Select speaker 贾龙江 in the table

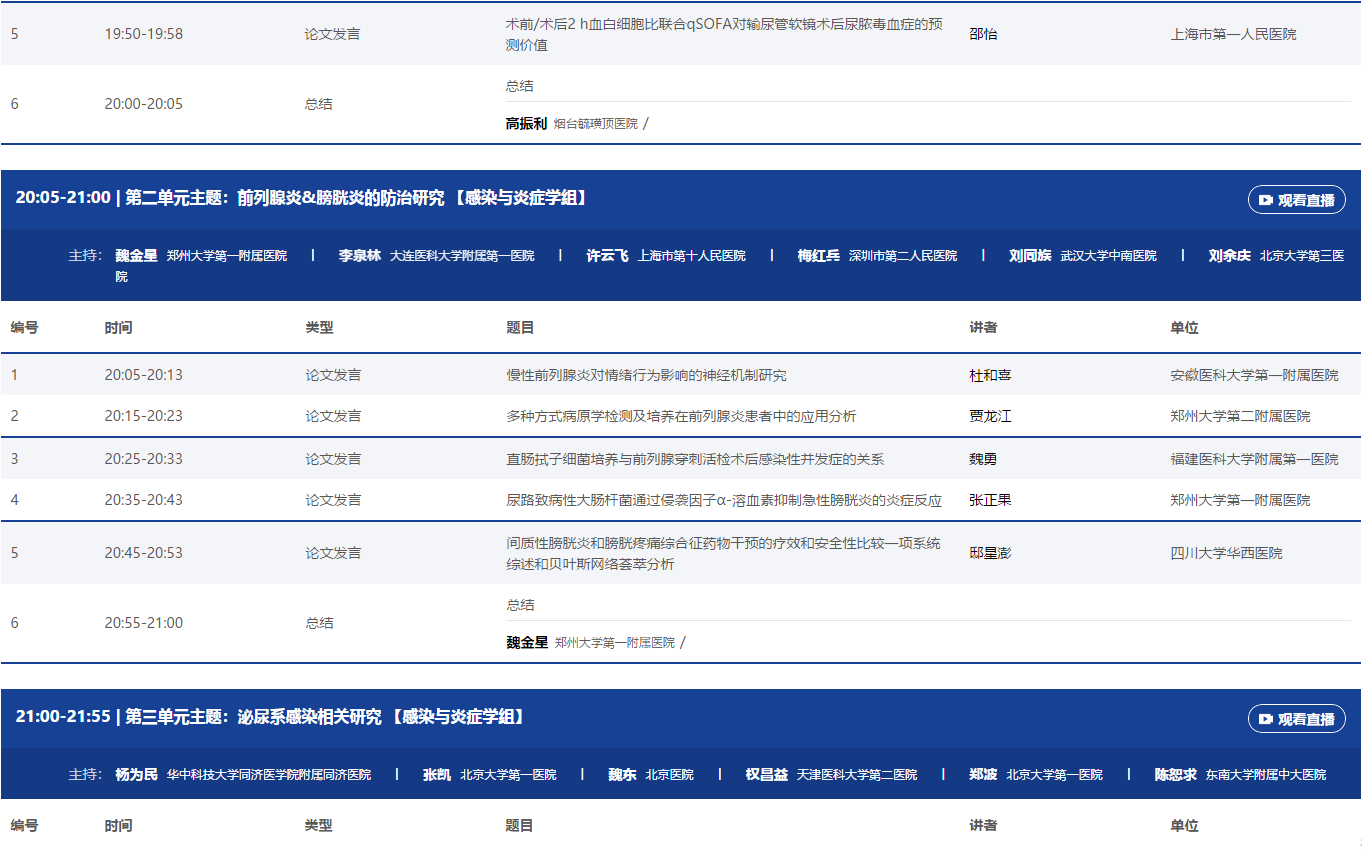coord(990,417)
